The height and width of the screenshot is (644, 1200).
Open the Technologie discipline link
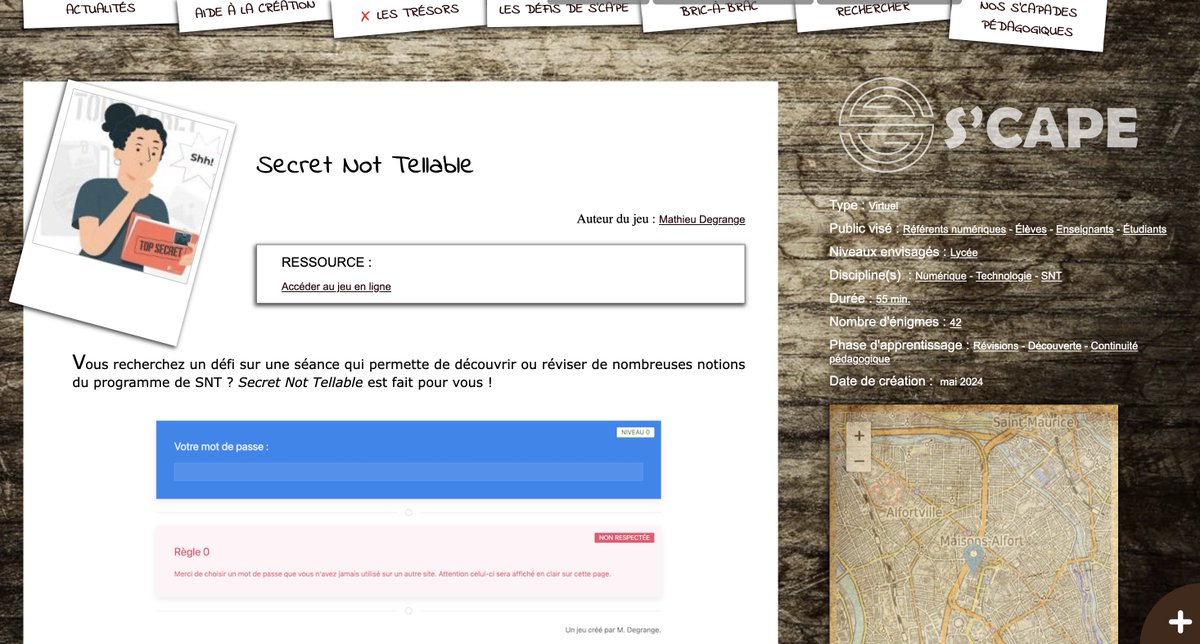1004,276
